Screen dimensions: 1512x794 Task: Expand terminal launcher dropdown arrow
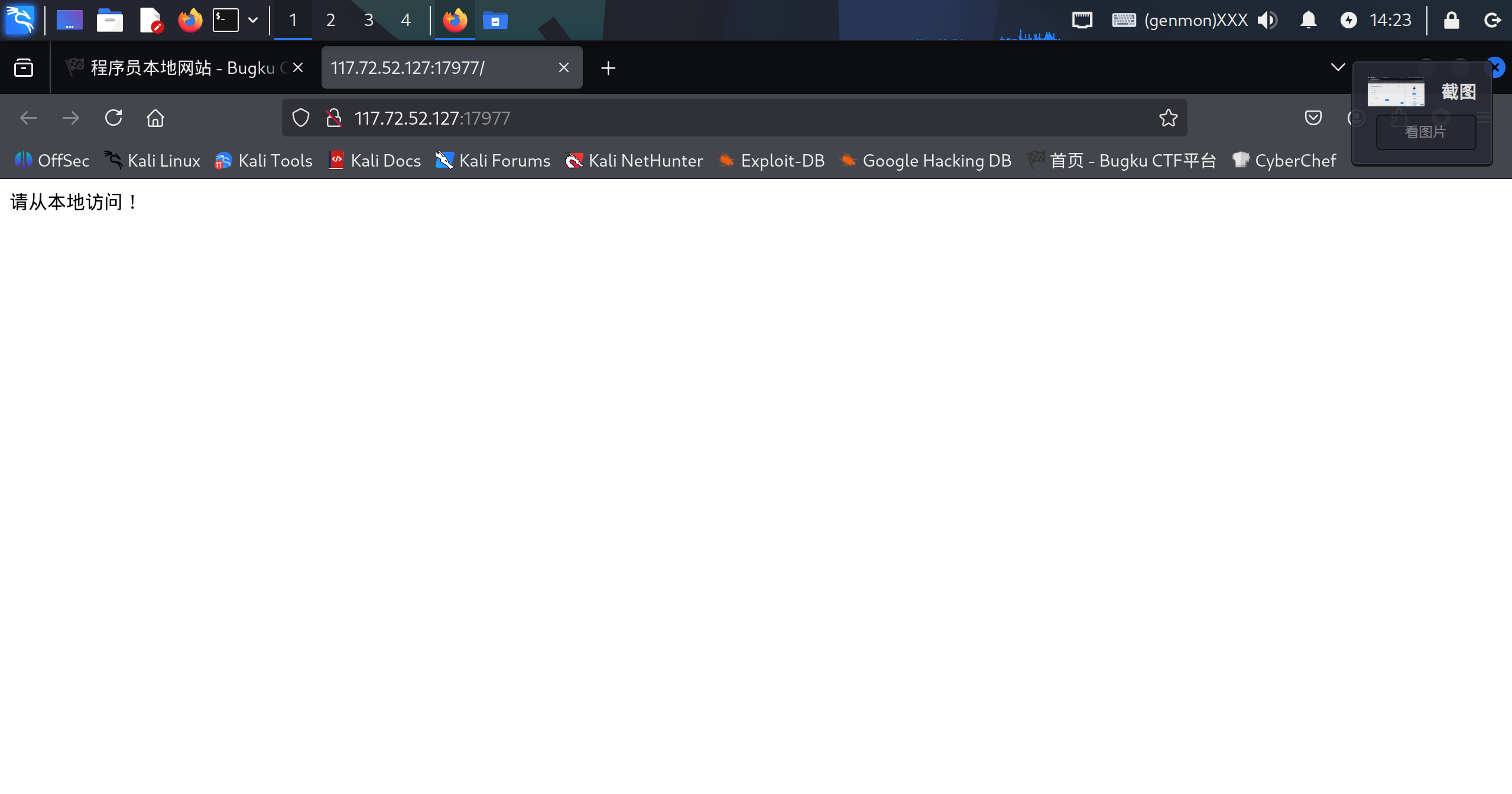(x=253, y=20)
